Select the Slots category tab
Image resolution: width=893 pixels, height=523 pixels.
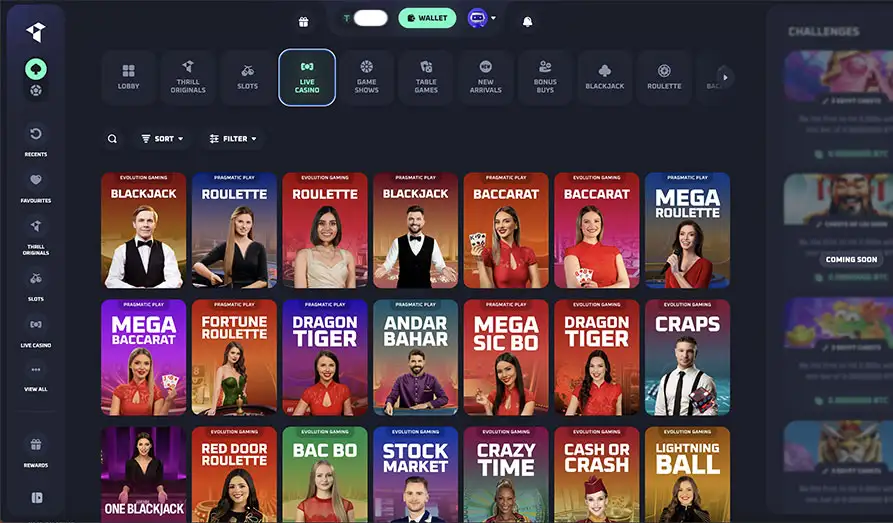(x=247, y=77)
